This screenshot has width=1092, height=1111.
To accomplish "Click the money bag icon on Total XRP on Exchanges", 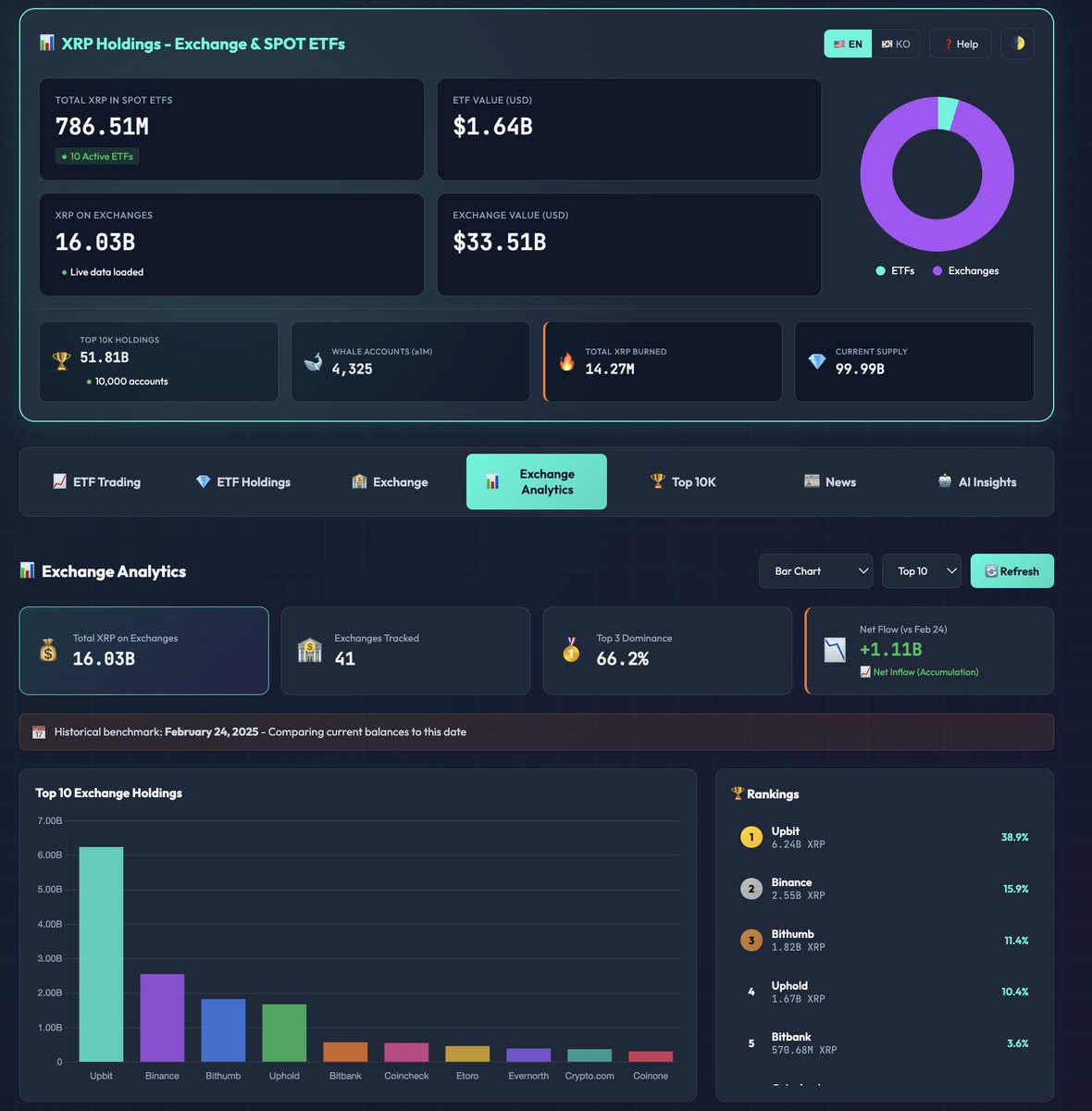I will pos(49,650).
